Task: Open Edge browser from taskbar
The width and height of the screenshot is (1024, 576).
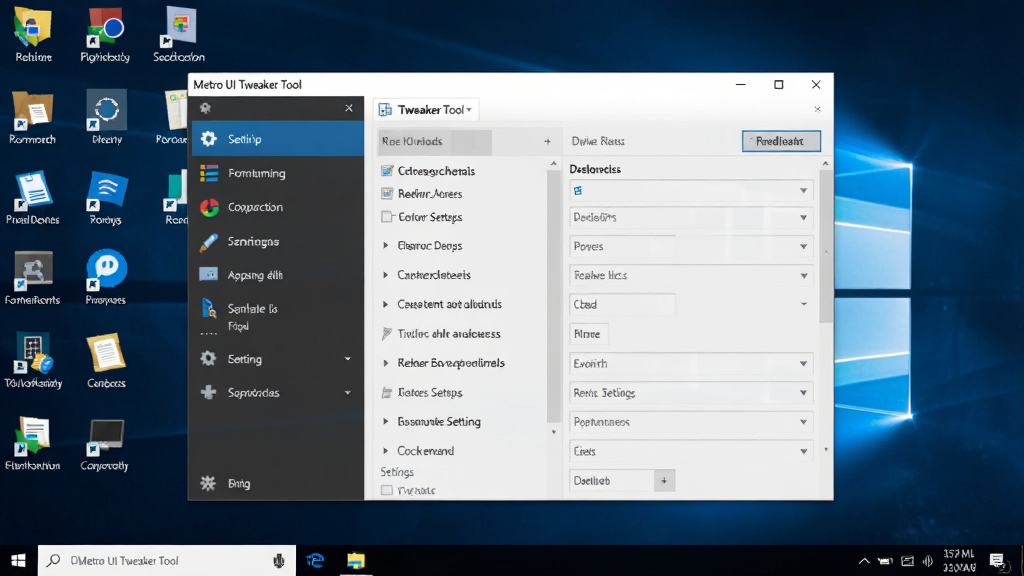Action: (316, 560)
